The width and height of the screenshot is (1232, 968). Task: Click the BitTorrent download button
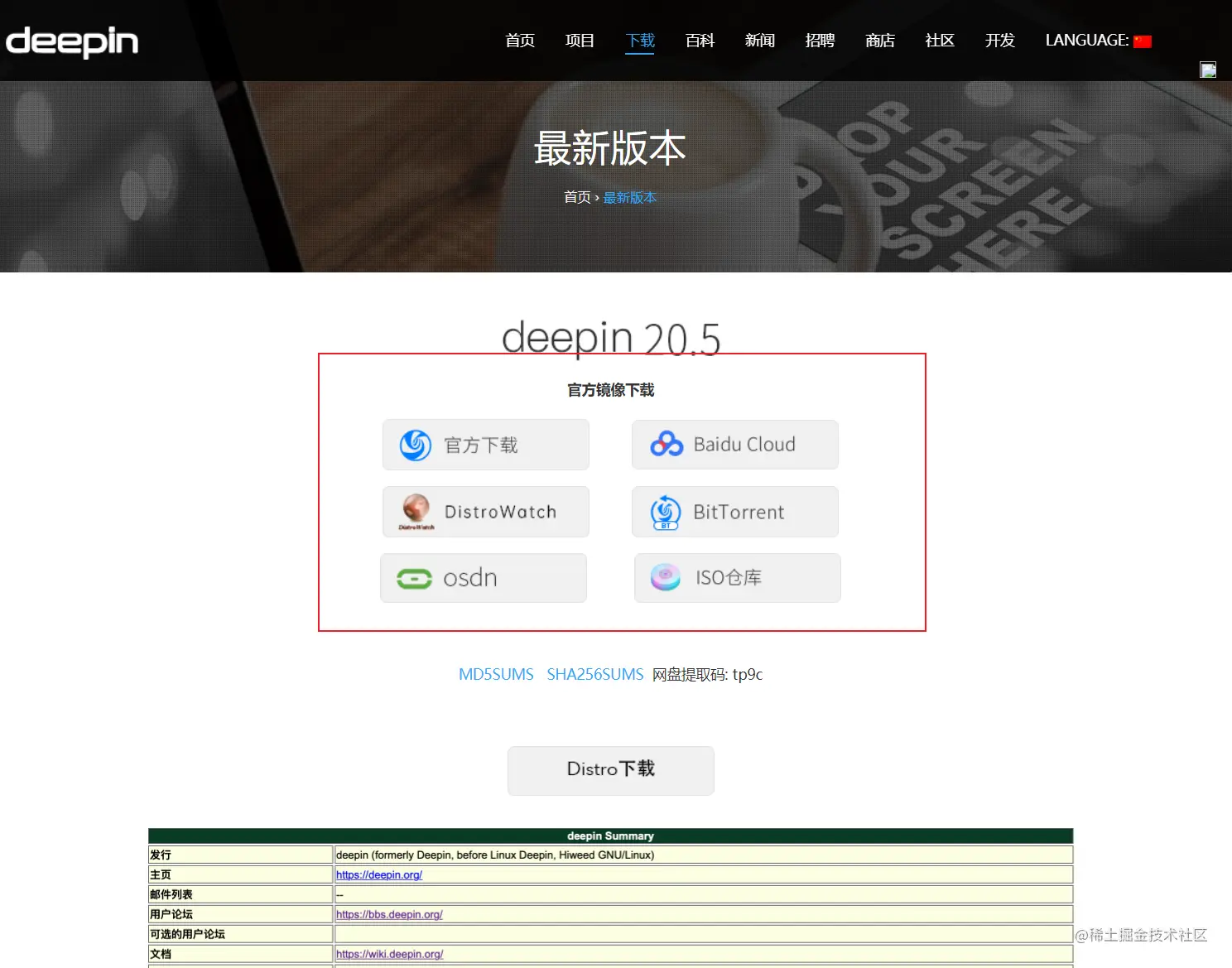point(735,512)
